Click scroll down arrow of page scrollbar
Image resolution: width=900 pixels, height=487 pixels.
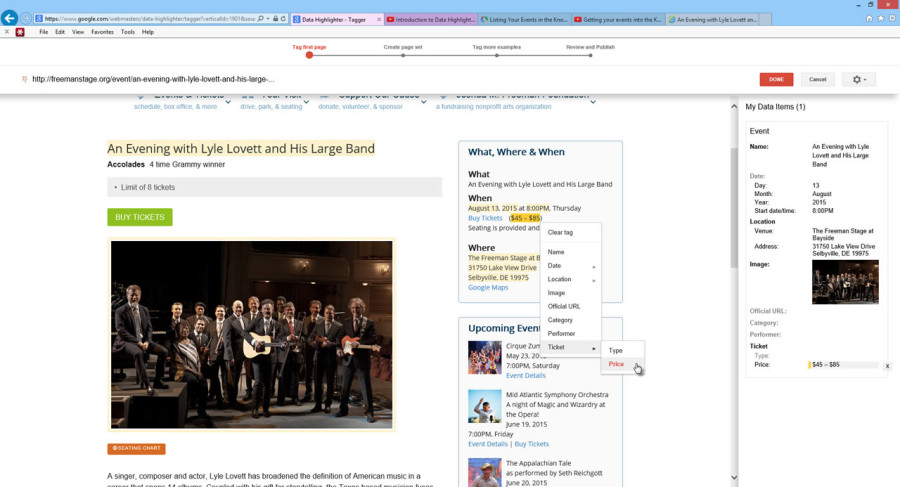(x=734, y=477)
